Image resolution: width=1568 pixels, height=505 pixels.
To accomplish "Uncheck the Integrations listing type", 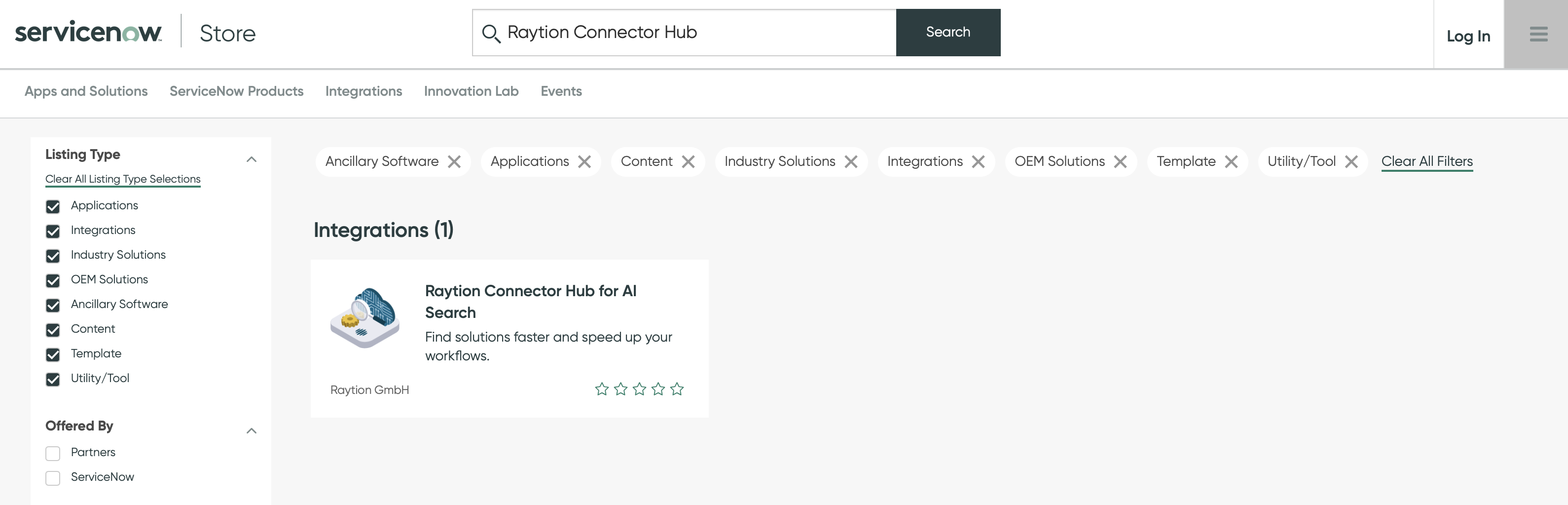I will (53, 231).
